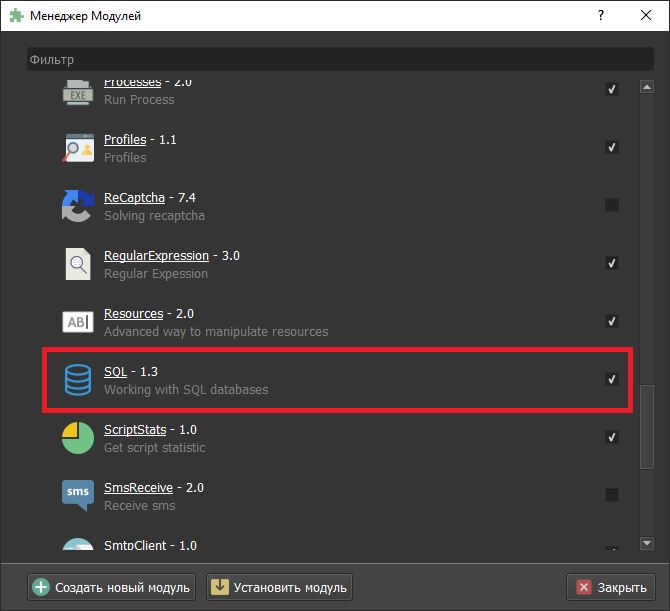
Task: Click the scrollbar down arrow
Action: (x=647, y=543)
